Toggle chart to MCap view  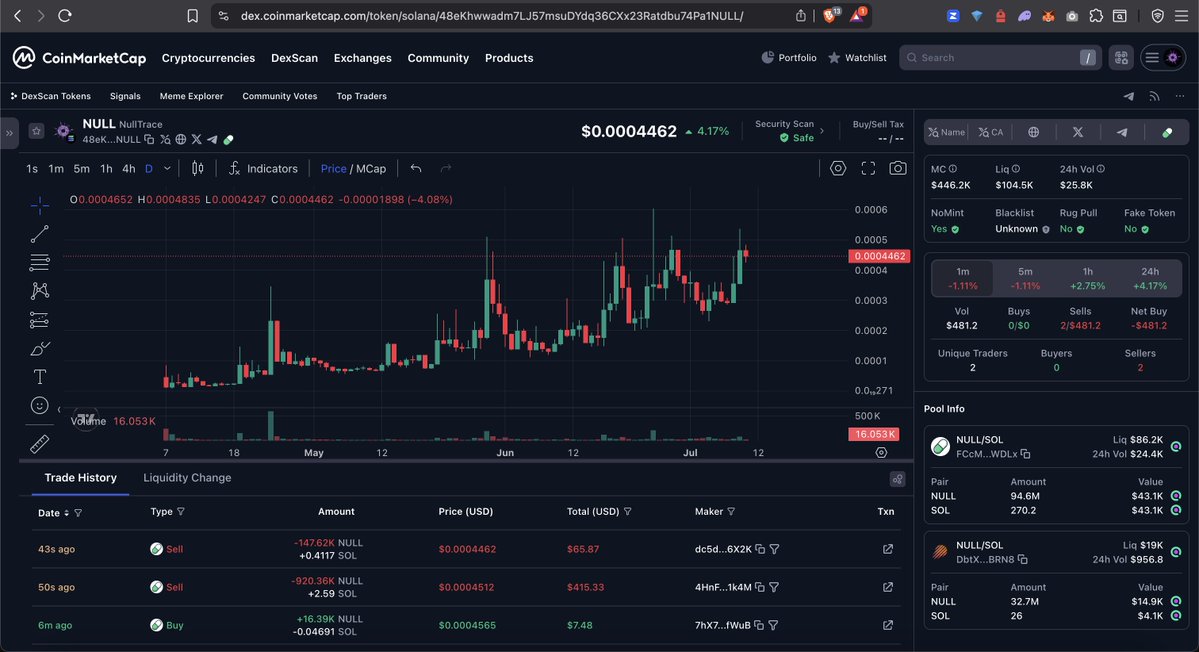(371, 169)
